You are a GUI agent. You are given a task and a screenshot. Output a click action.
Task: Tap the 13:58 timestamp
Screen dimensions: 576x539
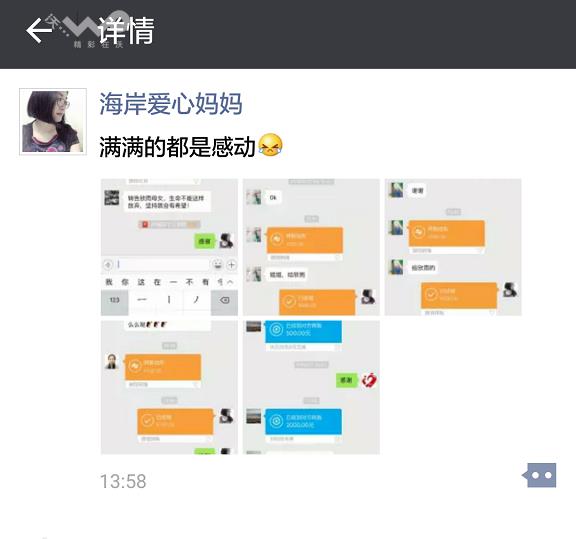click(x=123, y=481)
